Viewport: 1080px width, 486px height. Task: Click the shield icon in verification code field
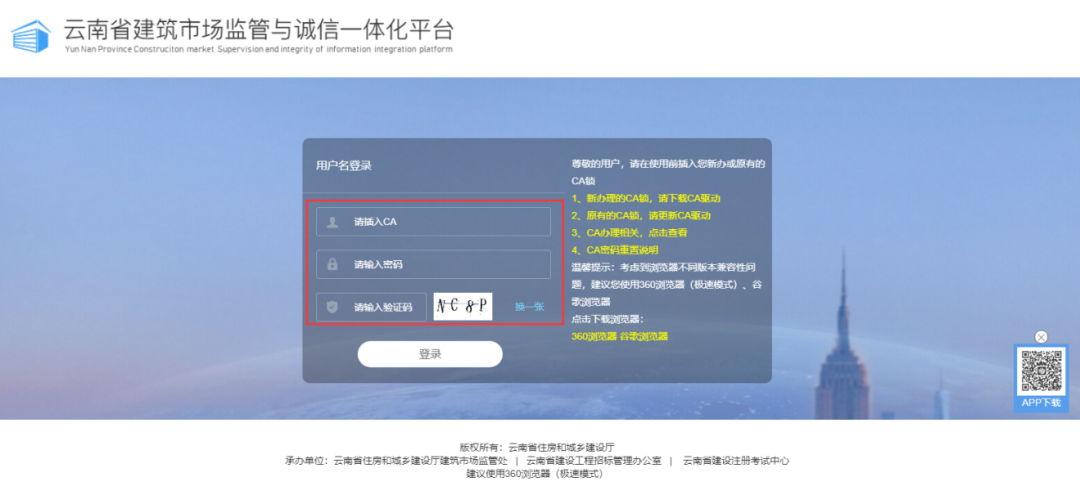pos(332,307)
